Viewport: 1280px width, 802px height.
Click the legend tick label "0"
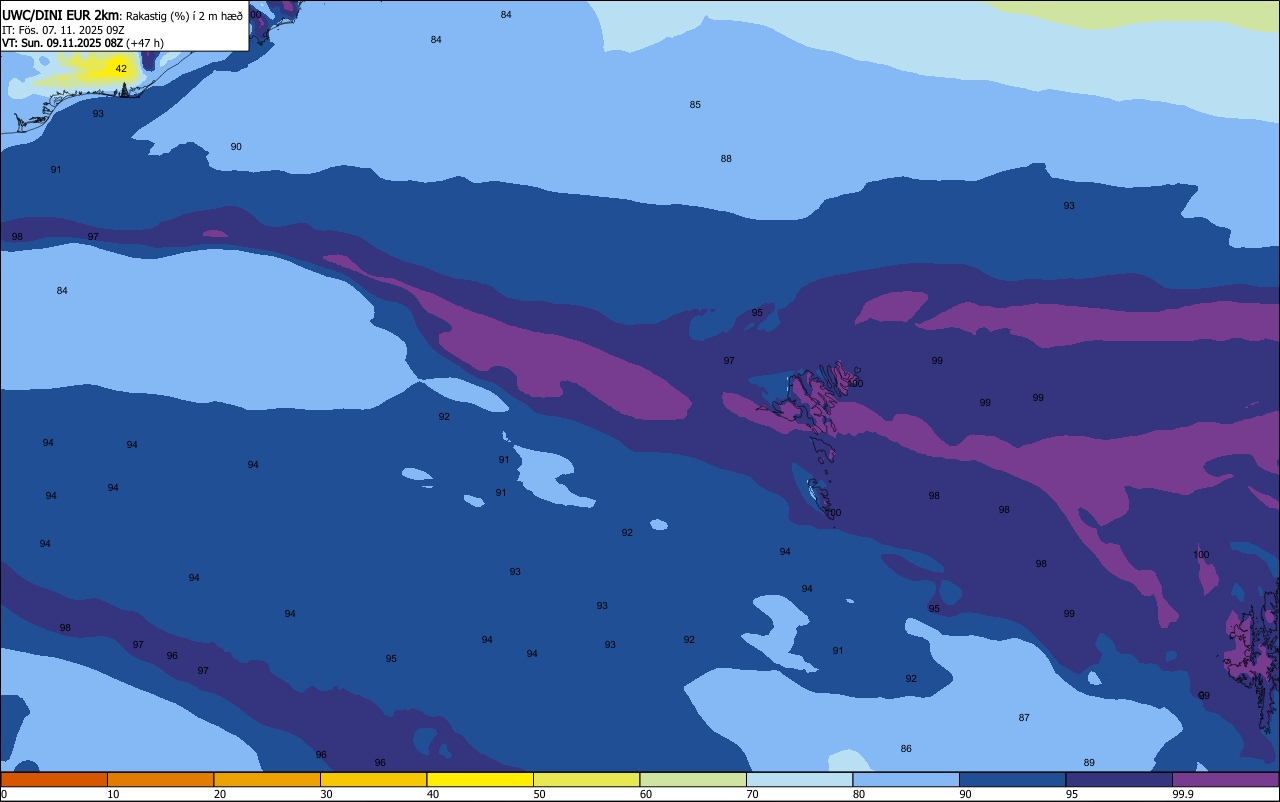click(4, 794)
